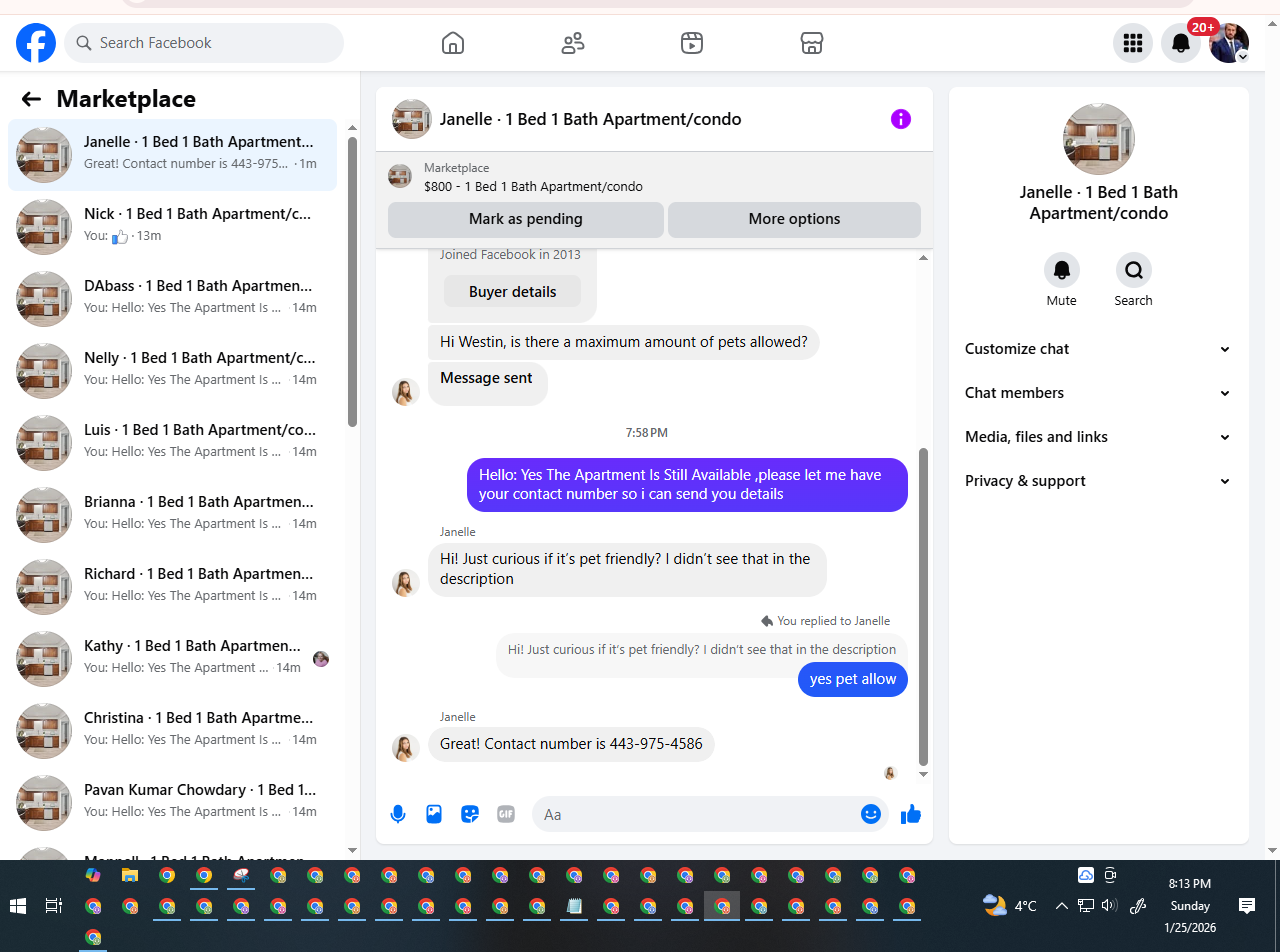
Task: Open the Facebook menu grid icon
Action: click(1133, 43)
